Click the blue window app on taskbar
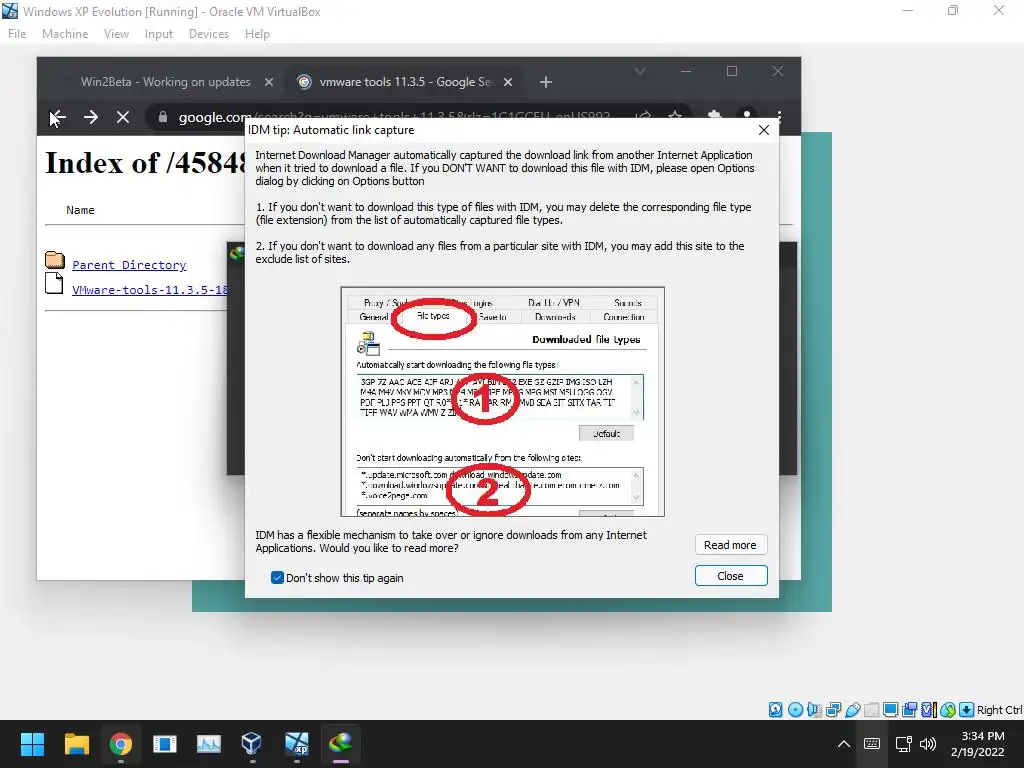This screenshot has height=768, width=1024. (165, 743)
